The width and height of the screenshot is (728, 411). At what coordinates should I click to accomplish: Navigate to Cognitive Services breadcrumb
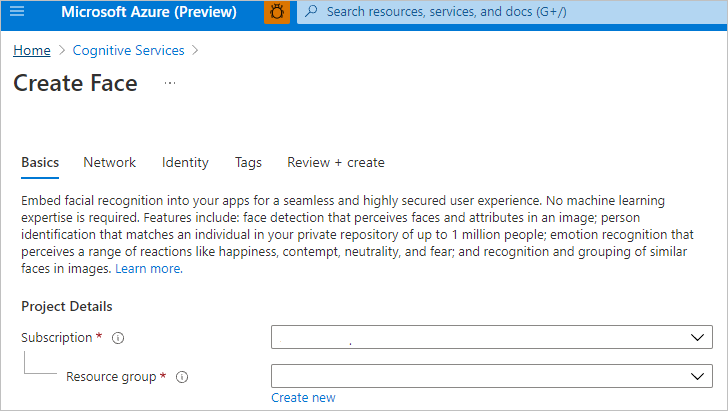131,50
